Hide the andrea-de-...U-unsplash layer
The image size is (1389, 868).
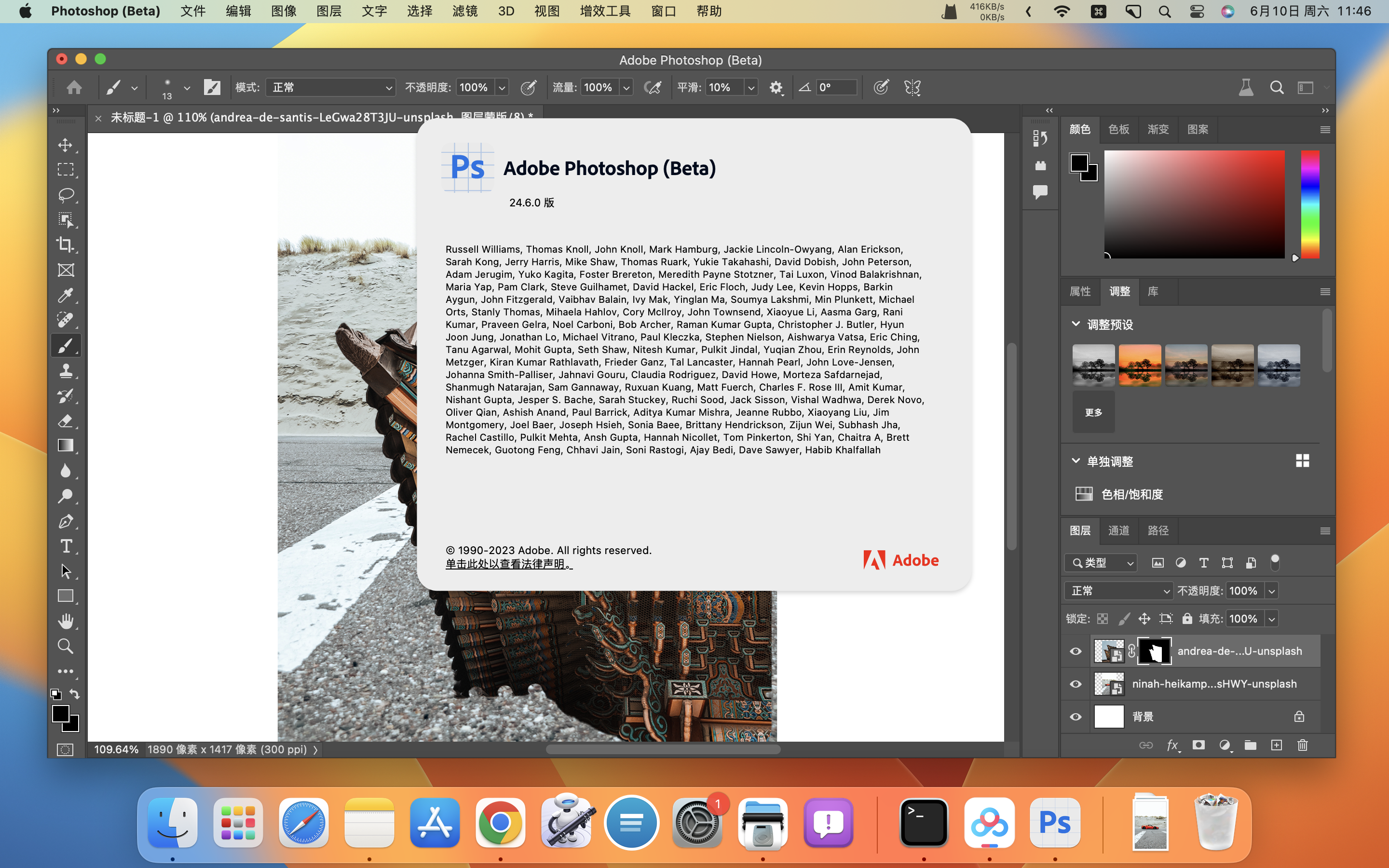(x=1076, y=651)
